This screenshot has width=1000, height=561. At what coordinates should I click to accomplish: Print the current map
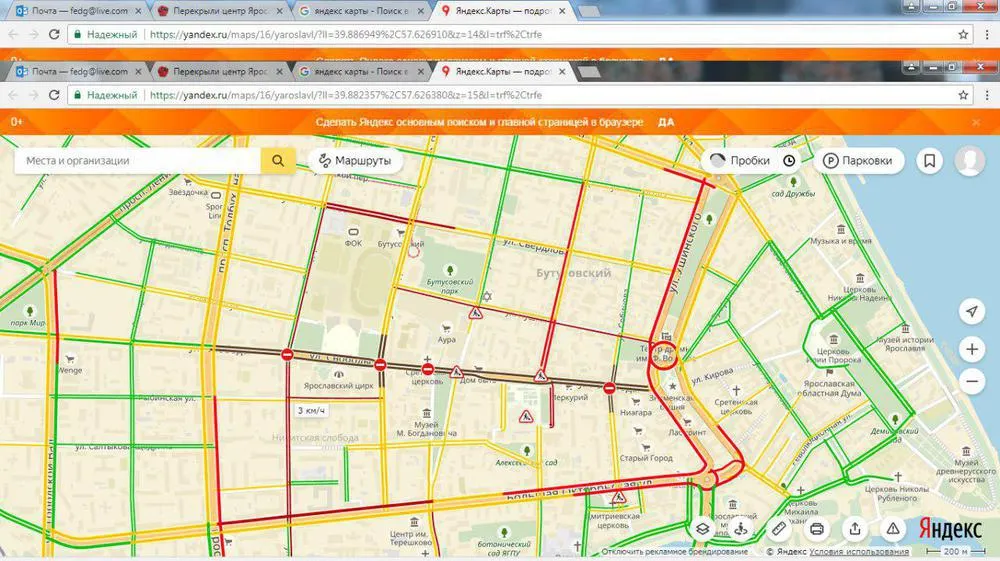click(817, 528)
